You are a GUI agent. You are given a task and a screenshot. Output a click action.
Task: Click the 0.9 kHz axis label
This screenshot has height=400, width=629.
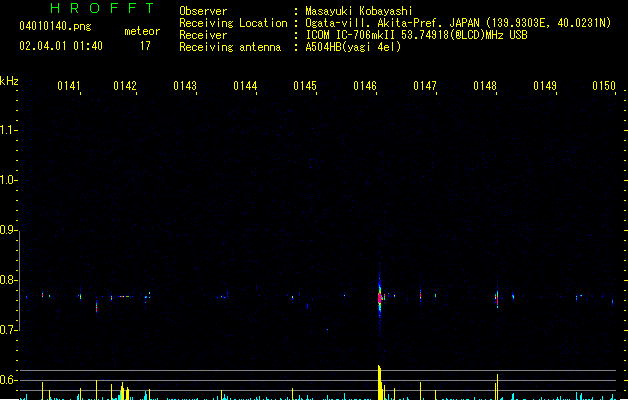coord(7,230)
